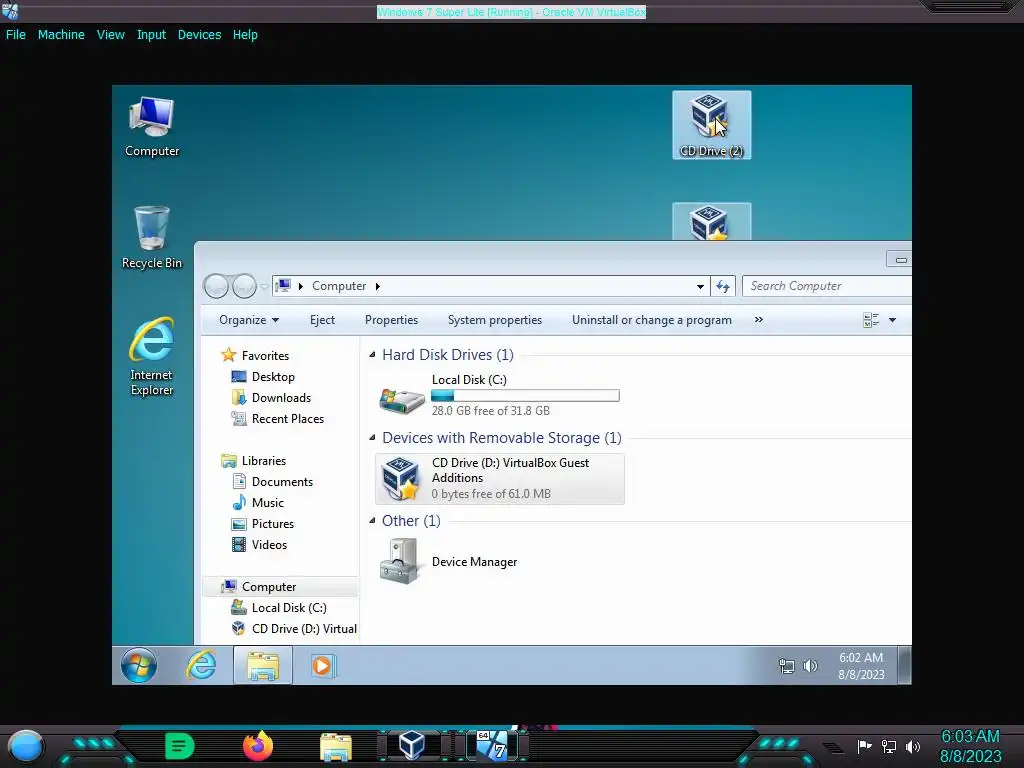Select the CD Drive (2) desktop icon
The height and width of the screenshot is (768, 1024).
click(711, 125)
